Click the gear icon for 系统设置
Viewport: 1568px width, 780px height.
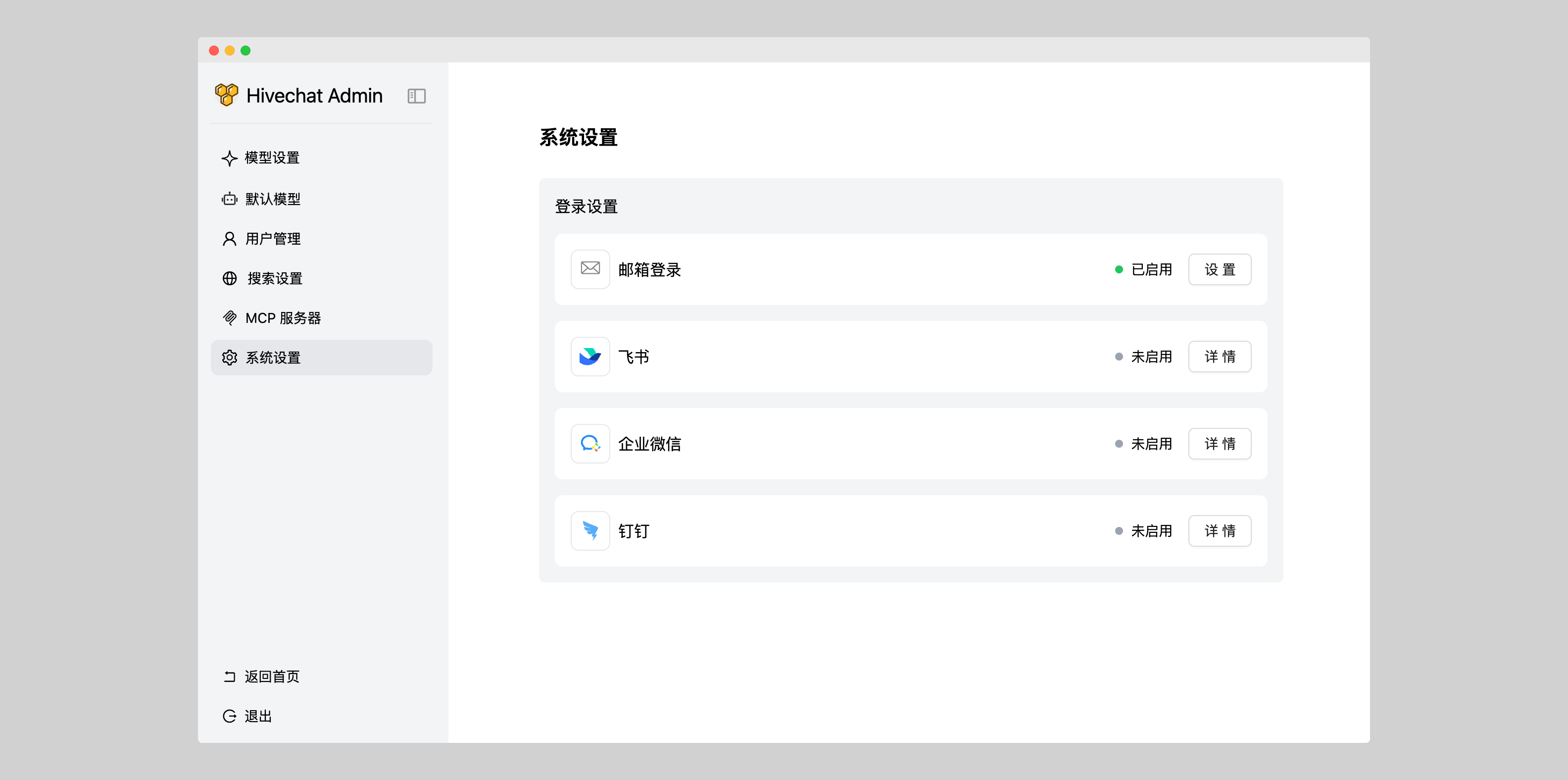pyautogui.click(x=230, y=358)
